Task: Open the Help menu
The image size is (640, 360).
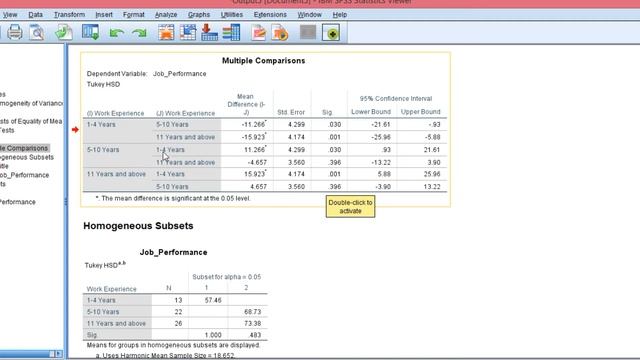Action: pyautogui.click(x=340, y=14)
